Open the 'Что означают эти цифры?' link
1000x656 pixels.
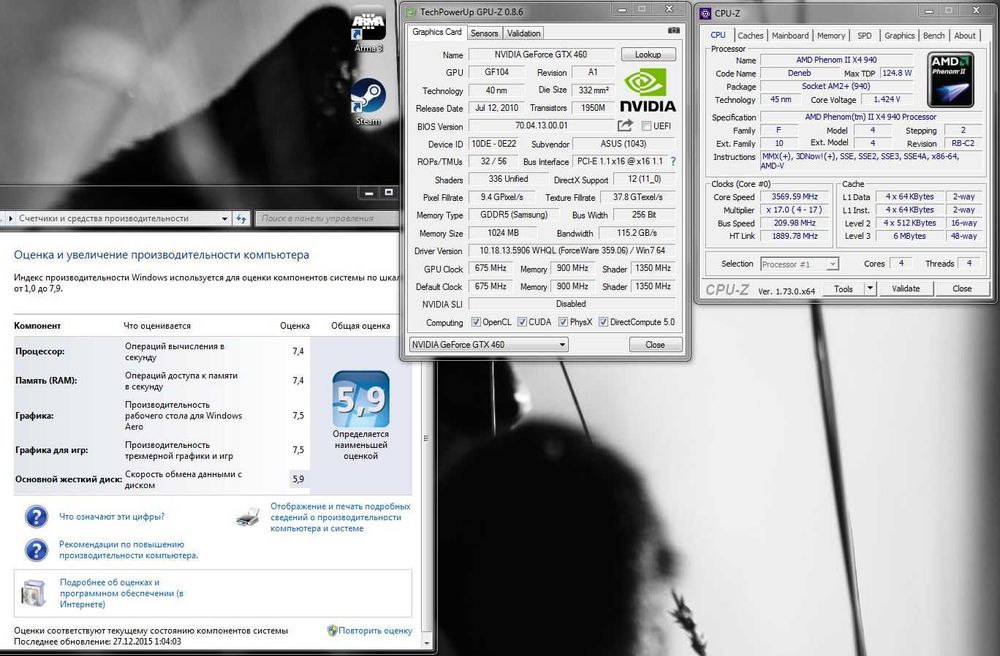click(x=112, y=516)
